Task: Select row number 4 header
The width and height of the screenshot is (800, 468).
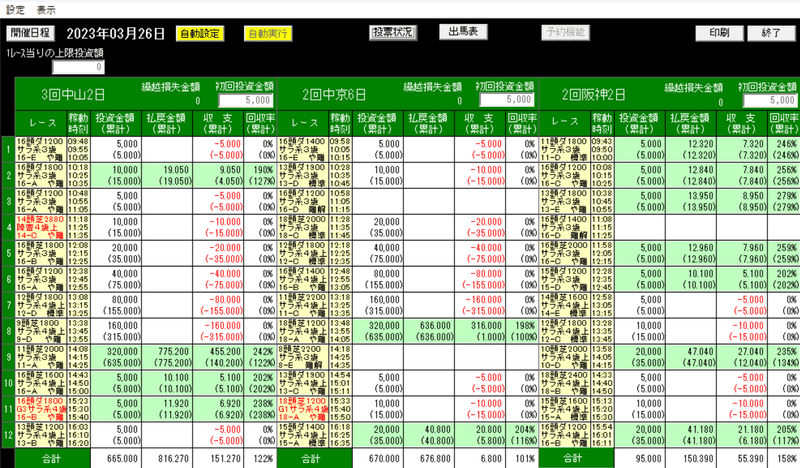Action: [x=8, y=228]
